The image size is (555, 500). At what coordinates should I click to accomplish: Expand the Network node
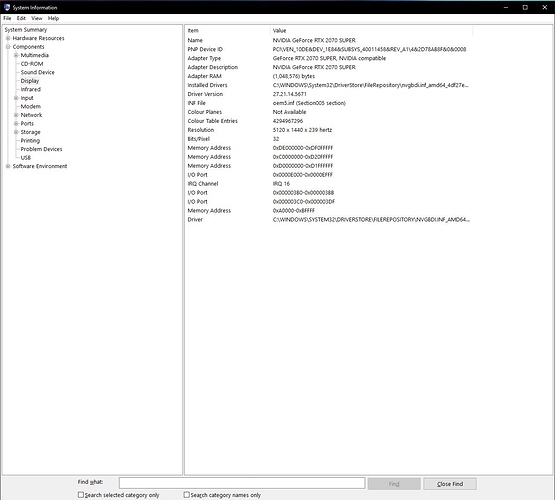(x=16, y=115)
